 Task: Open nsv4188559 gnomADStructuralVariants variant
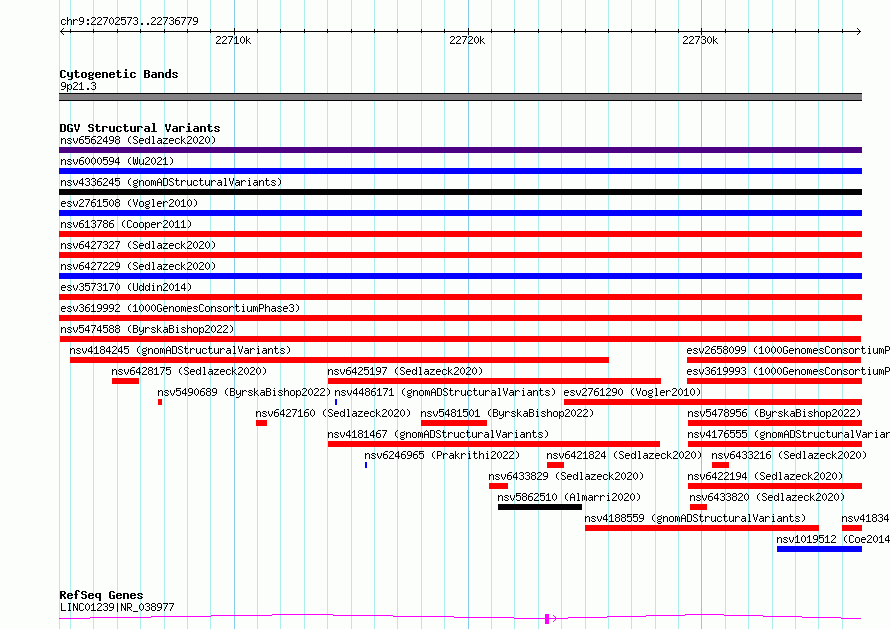[695, 518]
